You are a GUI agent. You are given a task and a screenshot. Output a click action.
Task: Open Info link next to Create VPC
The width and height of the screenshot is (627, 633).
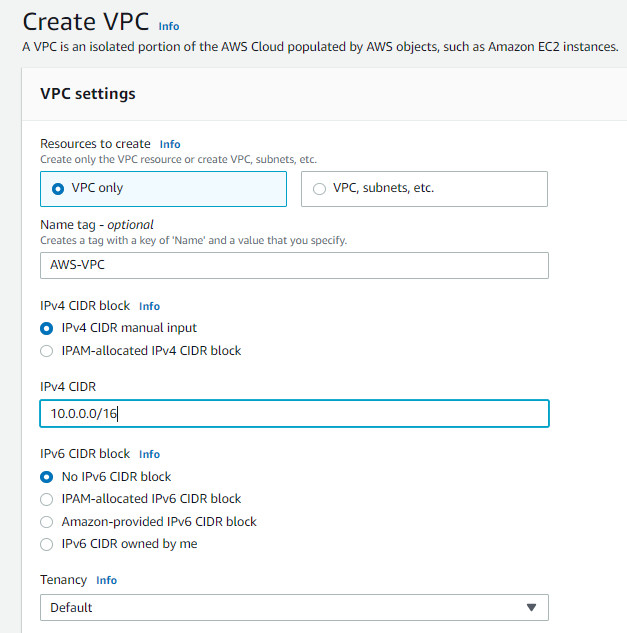[169, 26]
